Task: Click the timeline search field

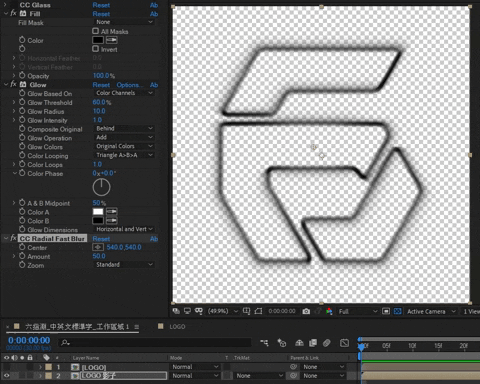Action: [x=155, y=343]
